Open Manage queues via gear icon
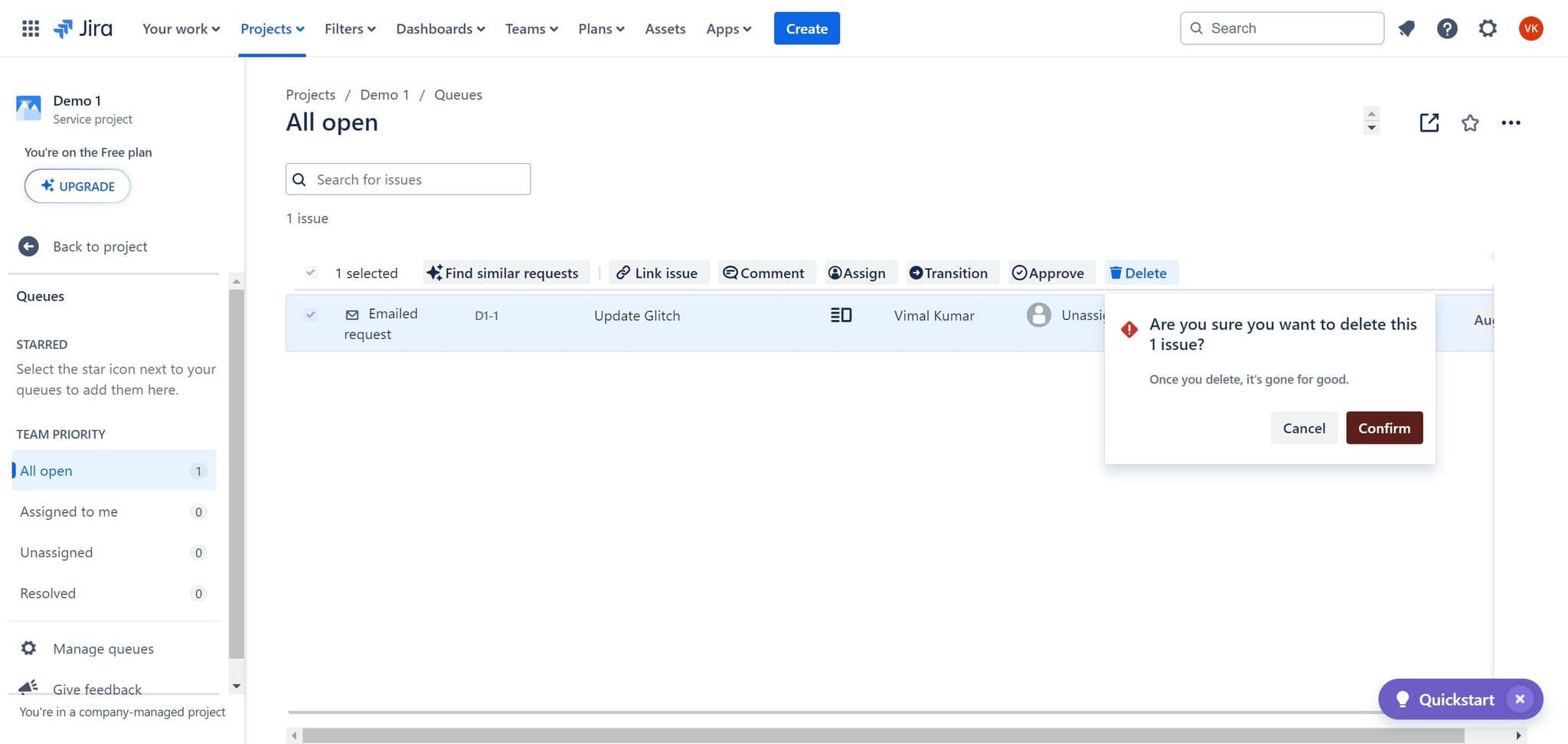This screenshot has width=1568, height=744. [28, 648]
